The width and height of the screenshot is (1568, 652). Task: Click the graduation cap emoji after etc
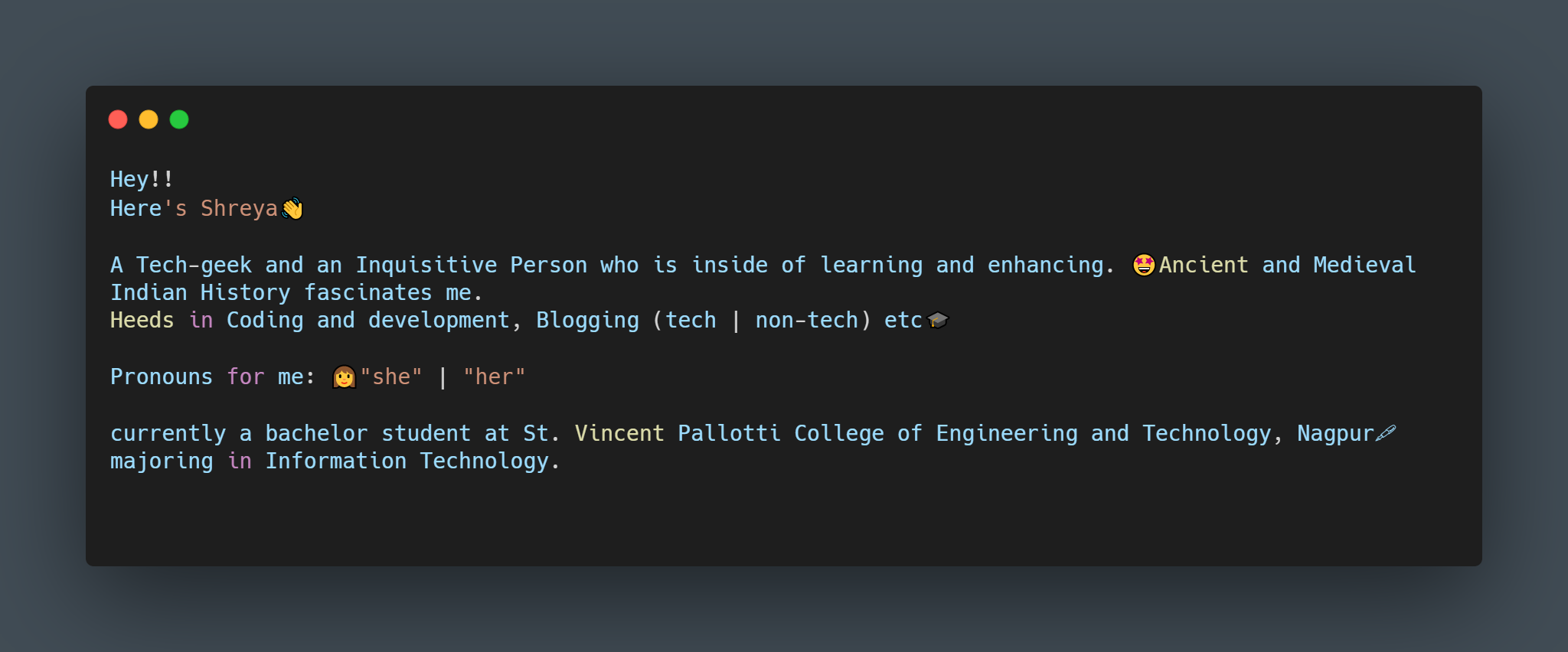point(938,320)
